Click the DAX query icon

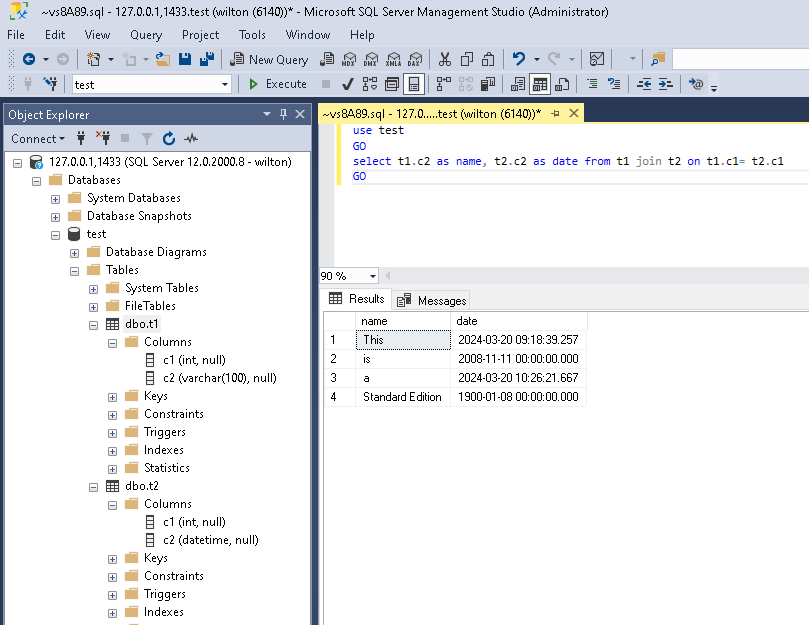(x=415, y=59)
